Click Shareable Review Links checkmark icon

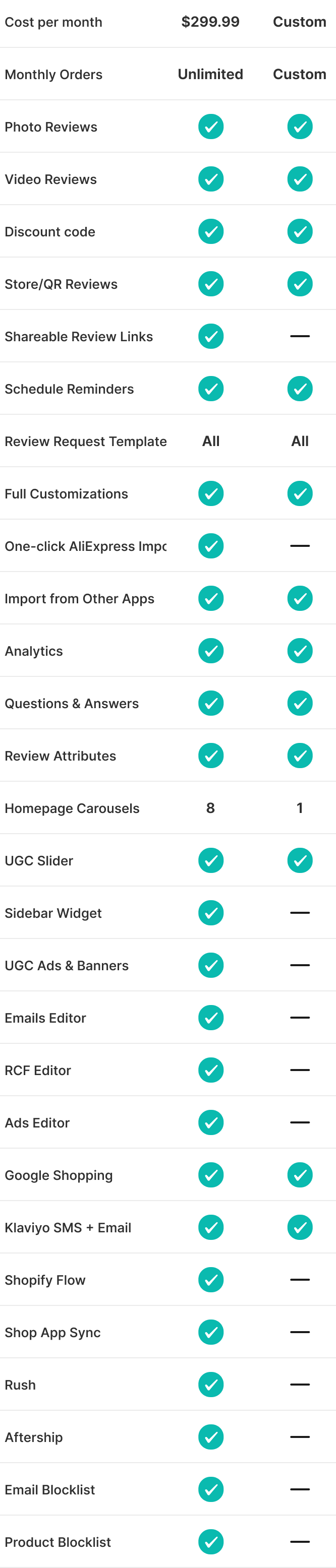pos(210,336)
